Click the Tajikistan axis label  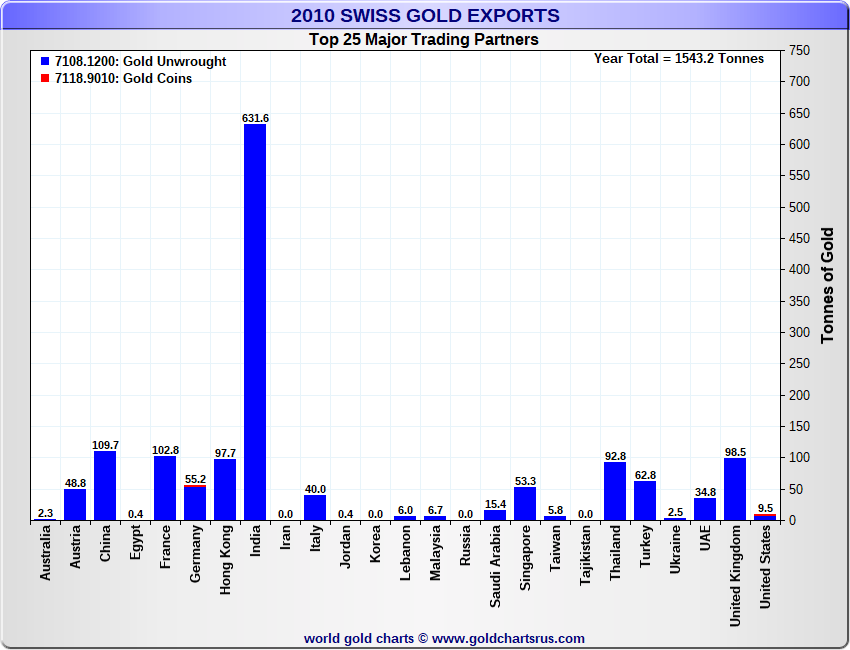pos(585,555)
